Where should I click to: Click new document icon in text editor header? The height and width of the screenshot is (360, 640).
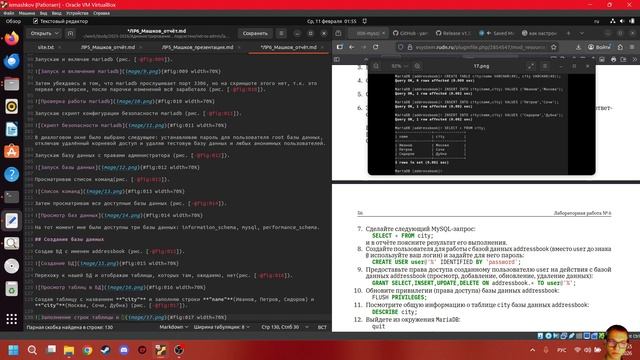click(70, 33)
